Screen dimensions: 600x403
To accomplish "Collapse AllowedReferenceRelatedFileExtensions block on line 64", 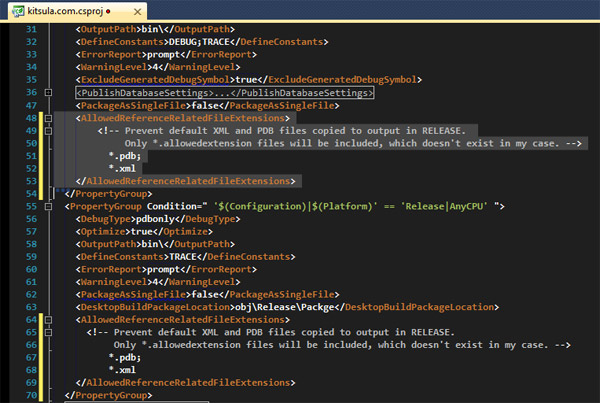I will (x=48, y=320).
